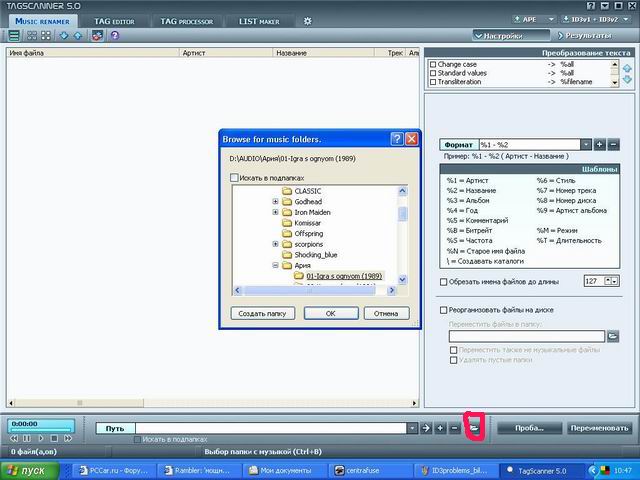Viewport: 640px width, 480px height.
Task: Click the browse music folder icon circled in red
Action: click(476, 428)
